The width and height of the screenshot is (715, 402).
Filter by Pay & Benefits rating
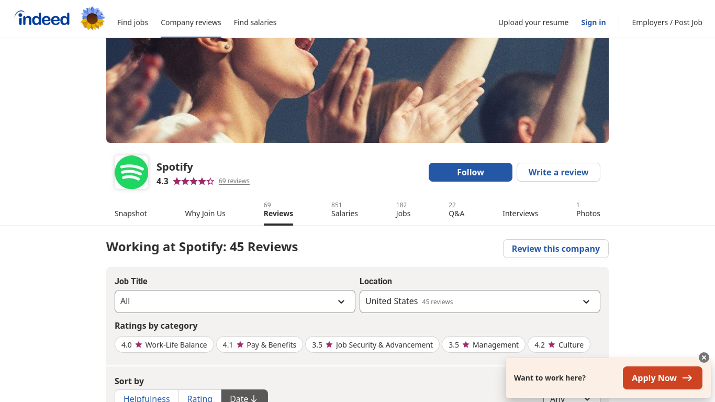[x=259, y=345]
